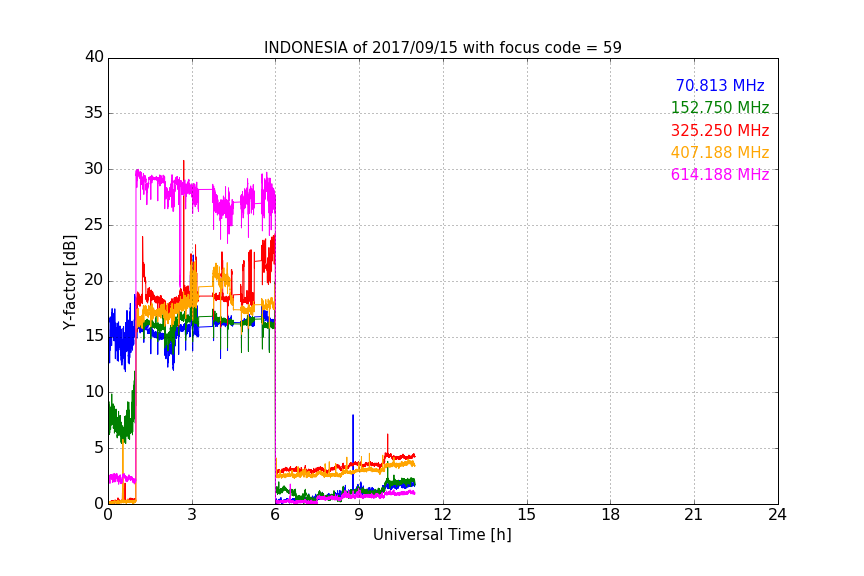Select the 70.813 MHz legend label
Viewport: 864px width, 576px height.
pyautogui.click(x=720, y=85)
